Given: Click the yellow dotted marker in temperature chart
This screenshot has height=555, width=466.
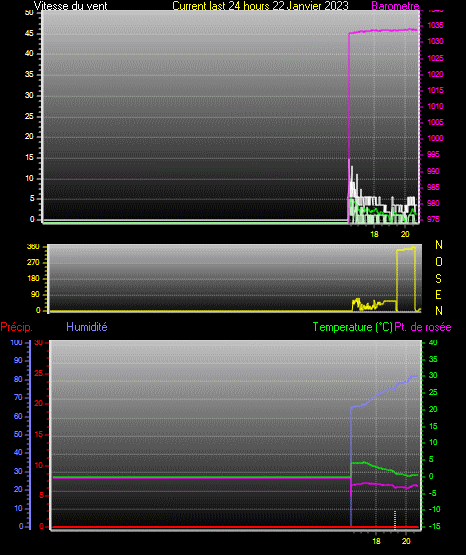Looking at the screenshot, I should 395,520.
